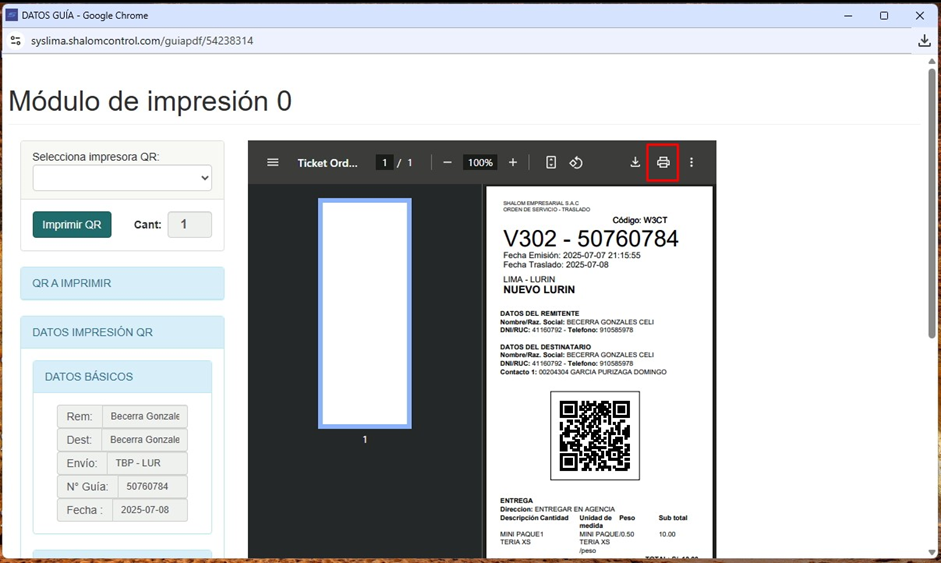This screenshot has height=563, width=941.
Task: Click the print icon in PDF toolbar
Action: point(663,163)
